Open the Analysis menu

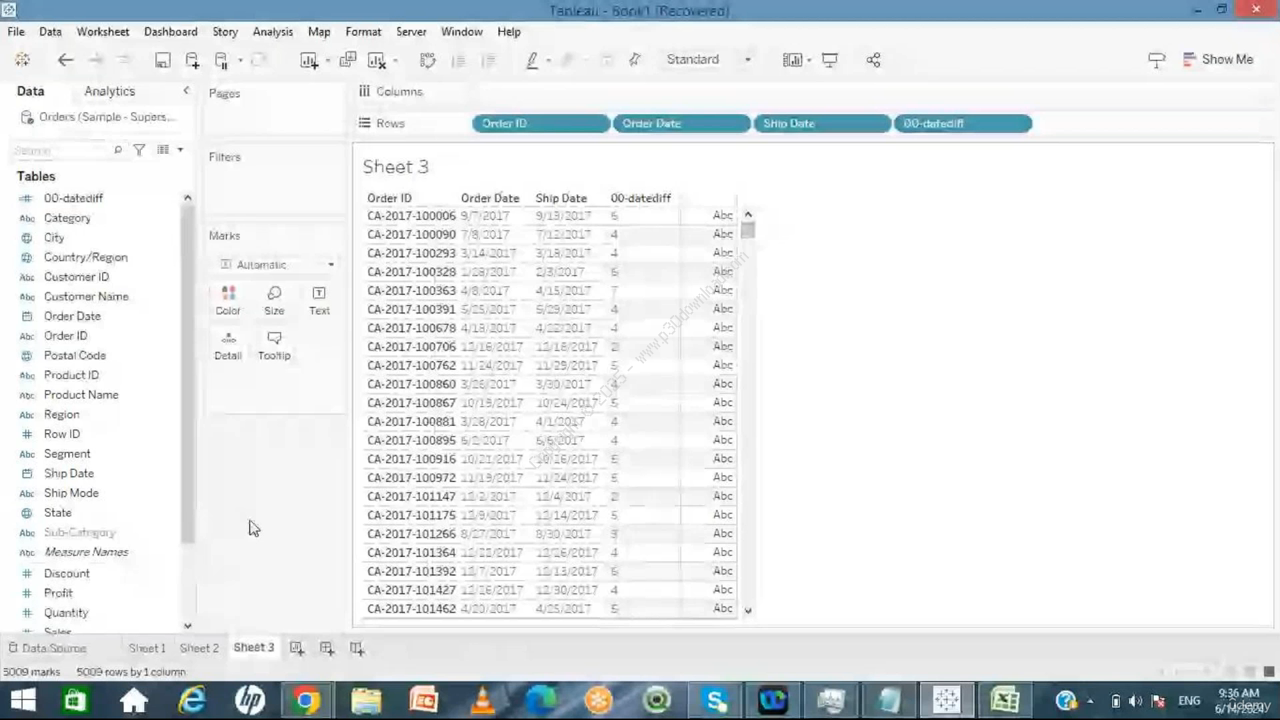tap(273, 32)
